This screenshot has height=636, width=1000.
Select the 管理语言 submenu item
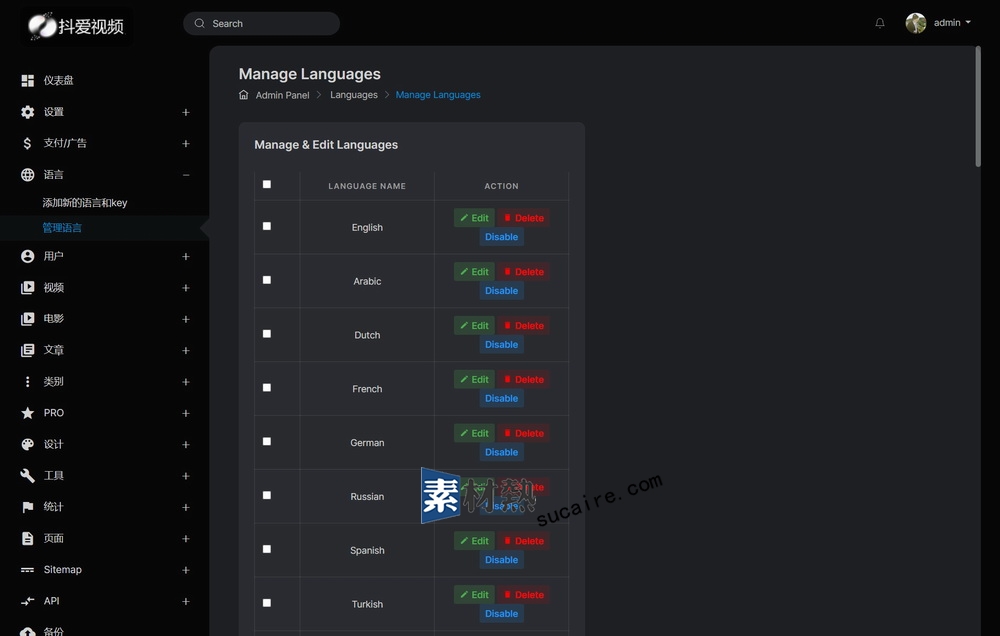coord(62,228)
